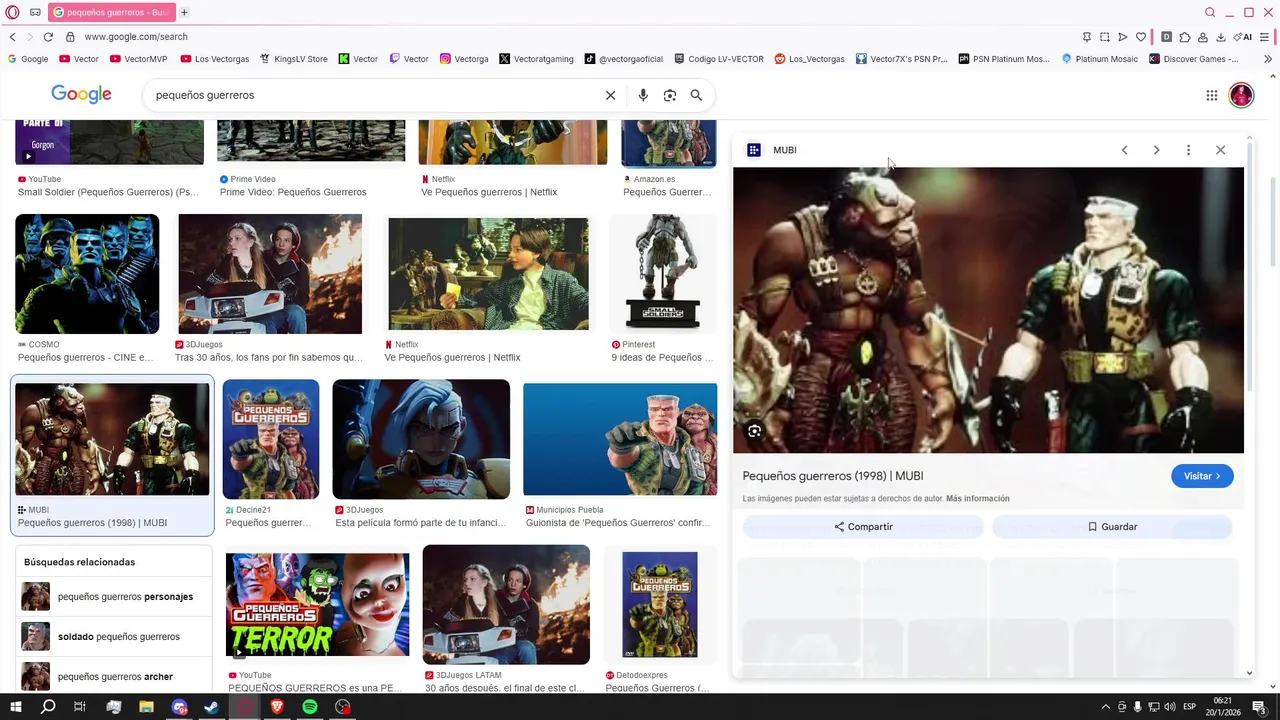Open the Platinum Mosaic bookmark
Screen dimensions: 1280x720
tap(1098, 59)
